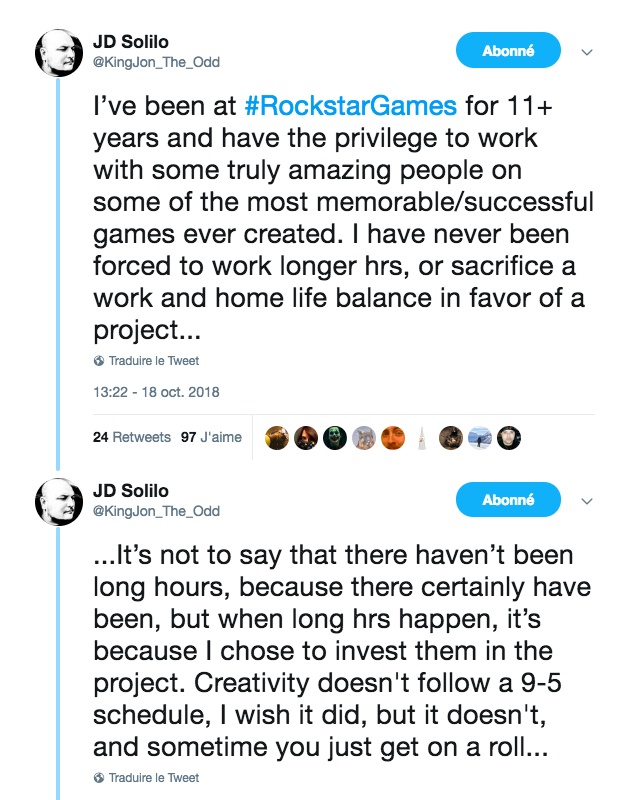Open the 13:22 - 18 oct. 2018 timestamp

click(155, 392)
